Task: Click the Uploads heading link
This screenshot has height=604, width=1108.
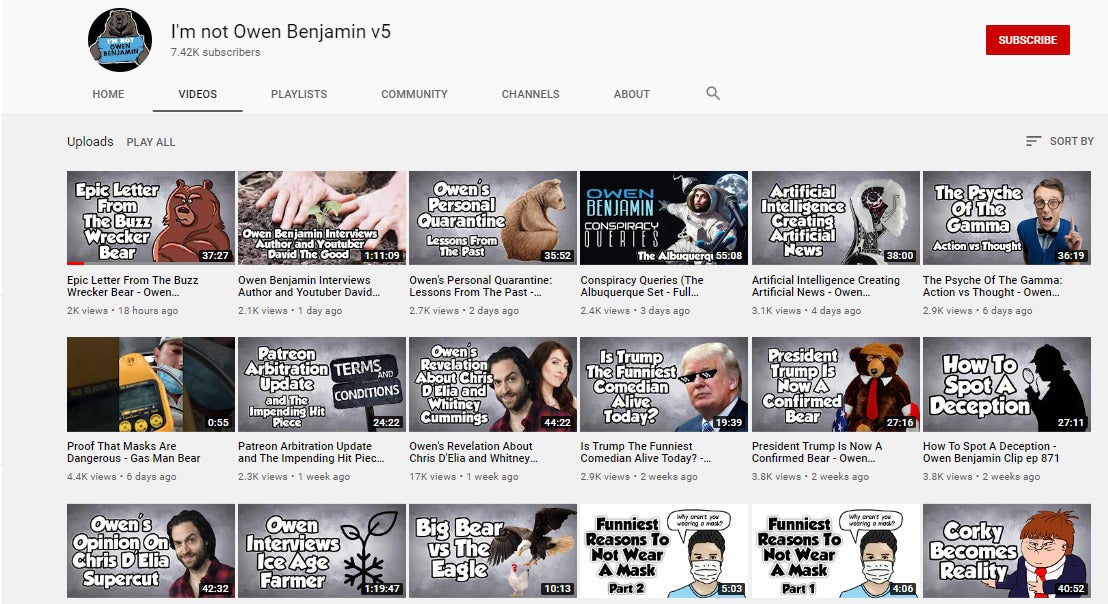Action: 90,141
